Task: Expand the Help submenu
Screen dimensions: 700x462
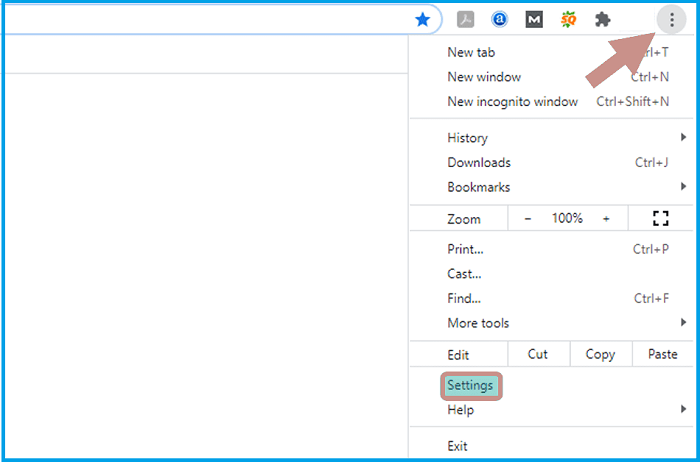Action: [x=551, y=410]
